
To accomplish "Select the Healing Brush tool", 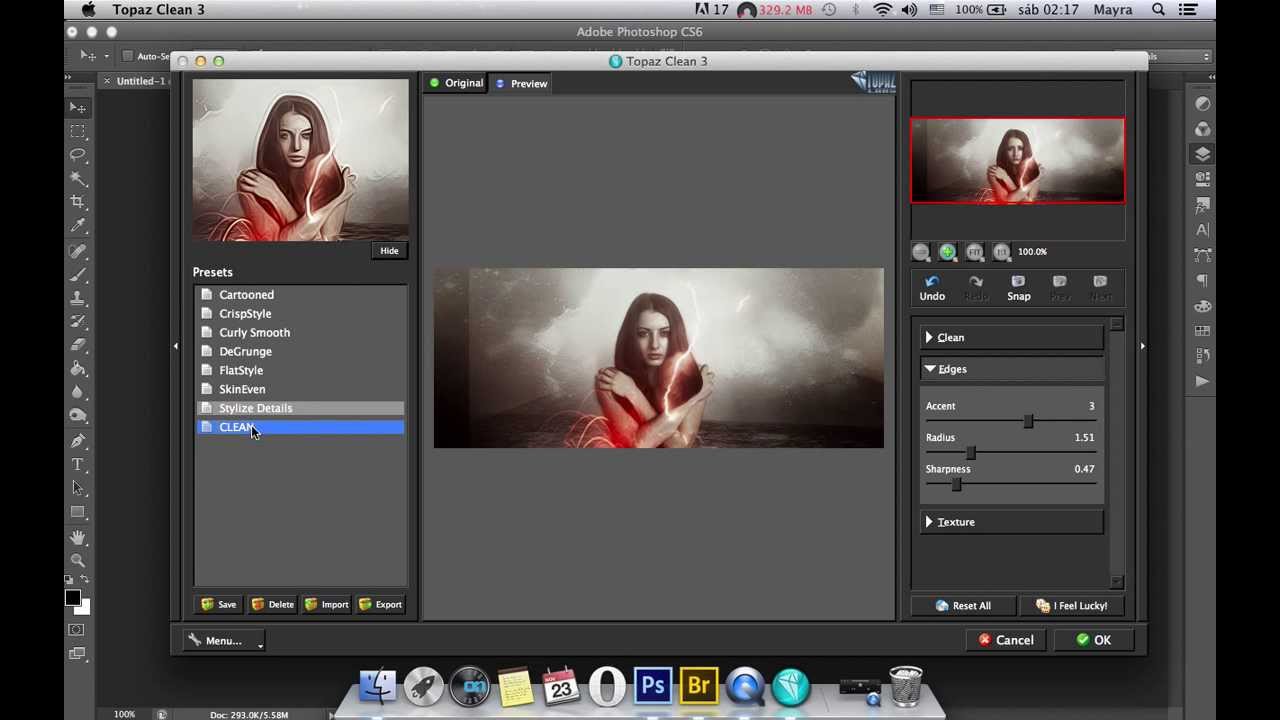I will point(78,251).
